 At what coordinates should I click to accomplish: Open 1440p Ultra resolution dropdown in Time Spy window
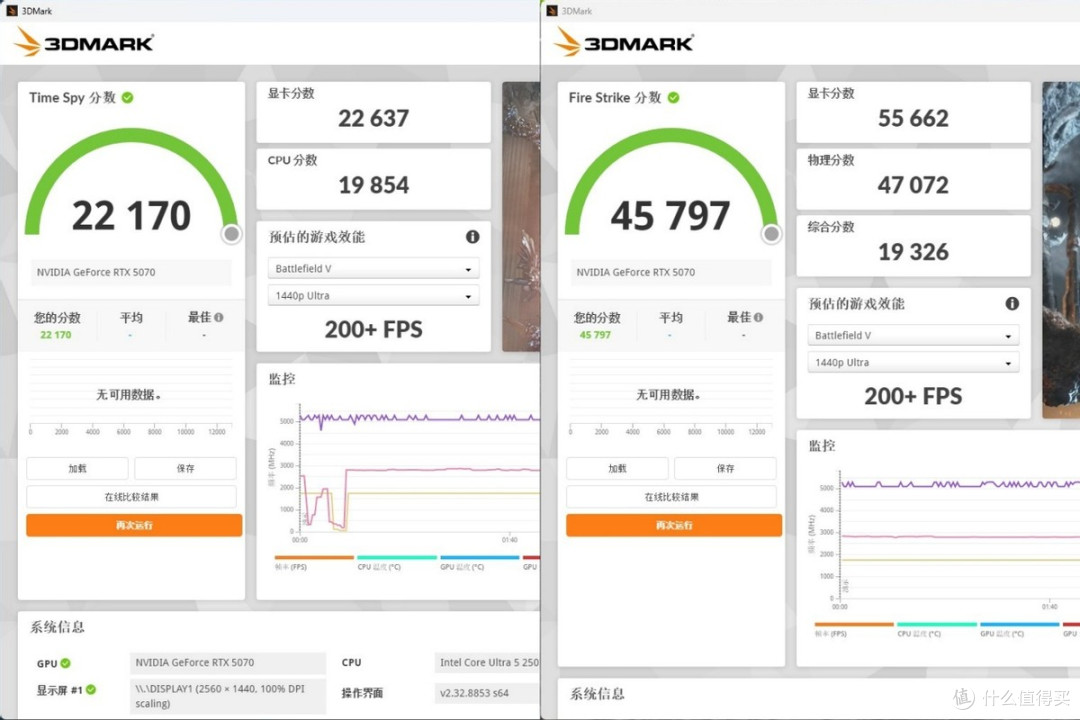pos(373,296)
